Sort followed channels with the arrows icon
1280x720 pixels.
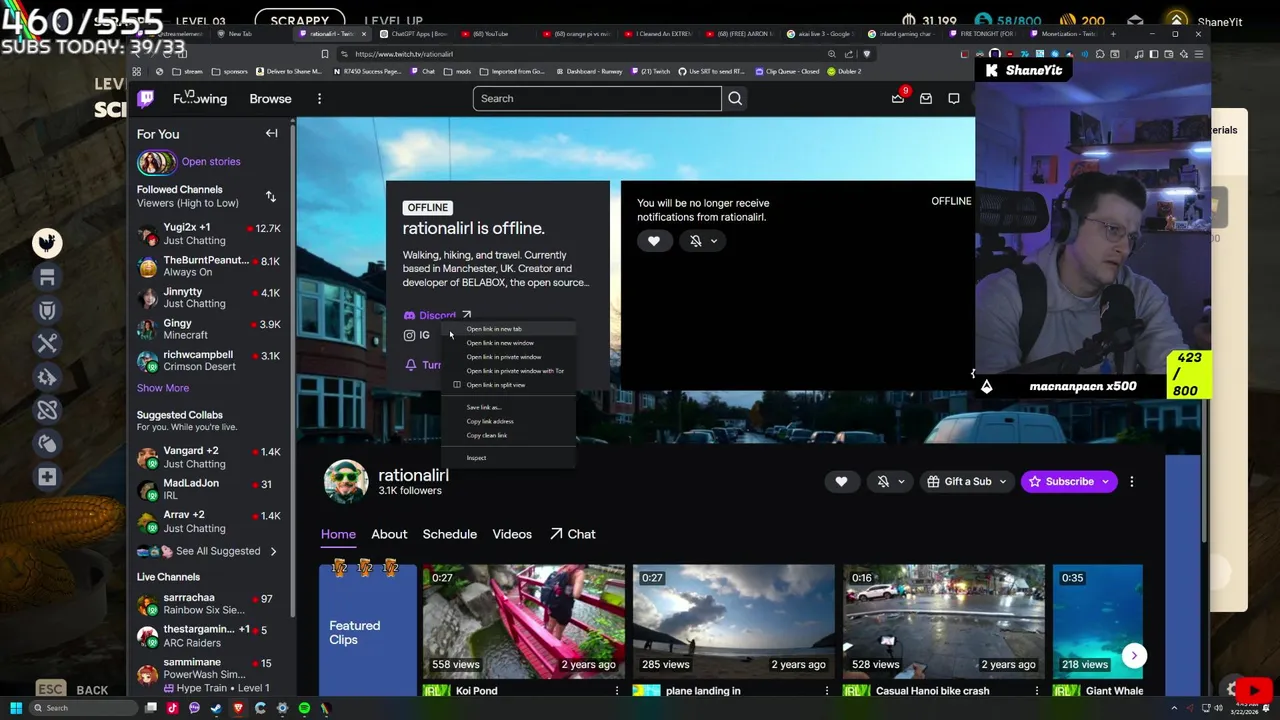[270, 196]
